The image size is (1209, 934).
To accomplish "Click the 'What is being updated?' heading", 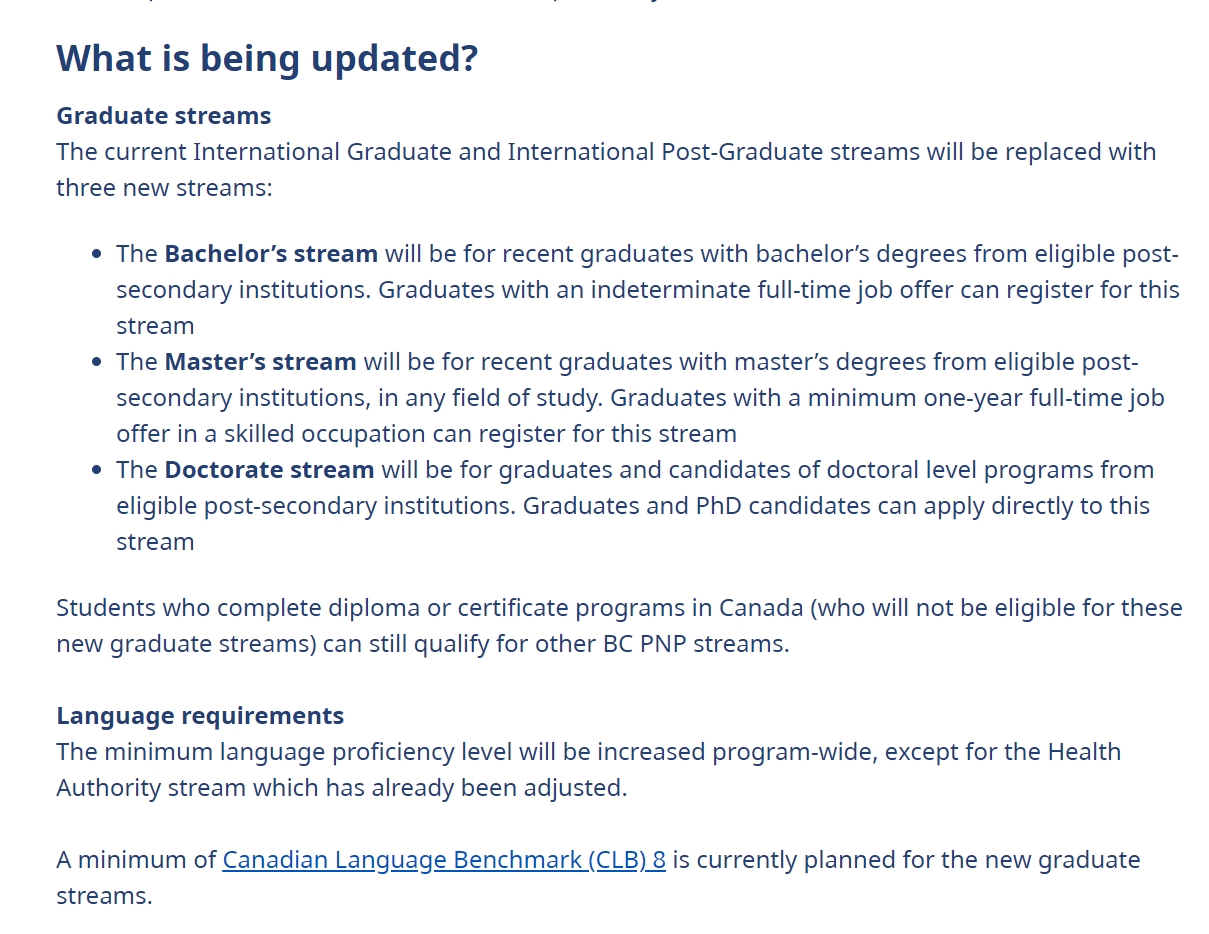I will pyautogui.click(x=267, y=59).
